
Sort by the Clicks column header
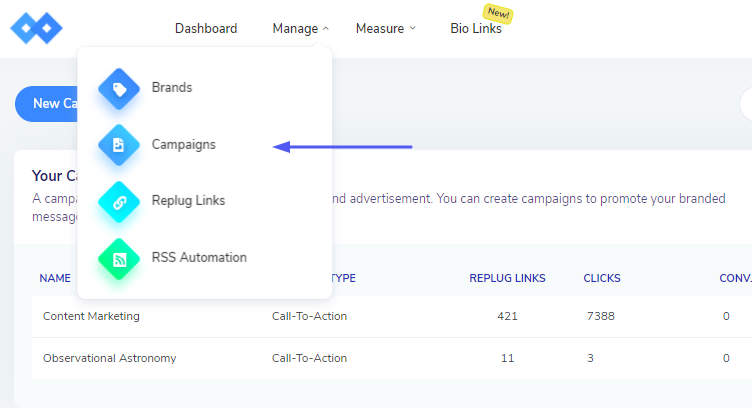602,278
